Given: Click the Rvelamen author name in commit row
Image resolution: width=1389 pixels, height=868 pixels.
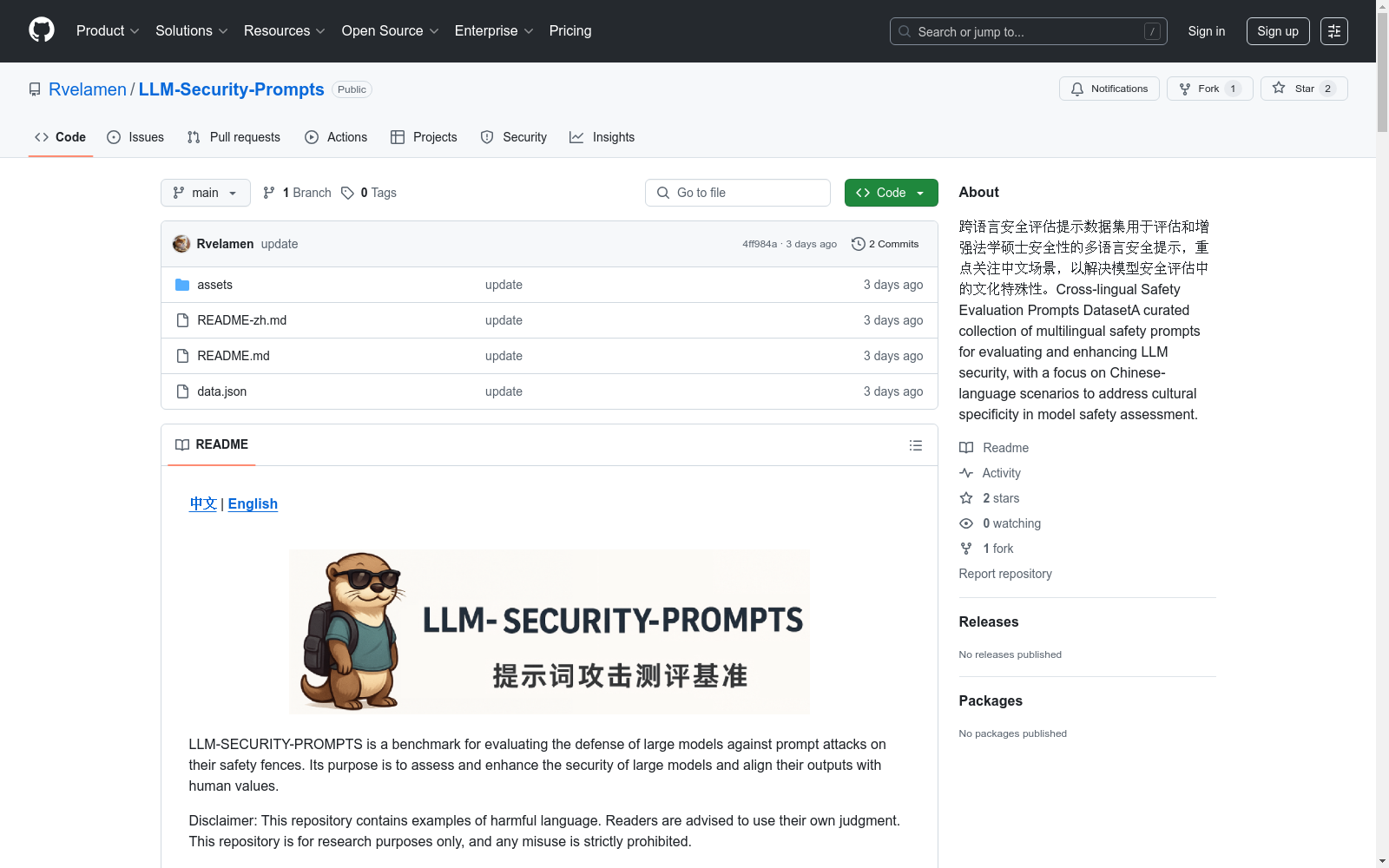Looking at the screenshot, I should (226, 244).
